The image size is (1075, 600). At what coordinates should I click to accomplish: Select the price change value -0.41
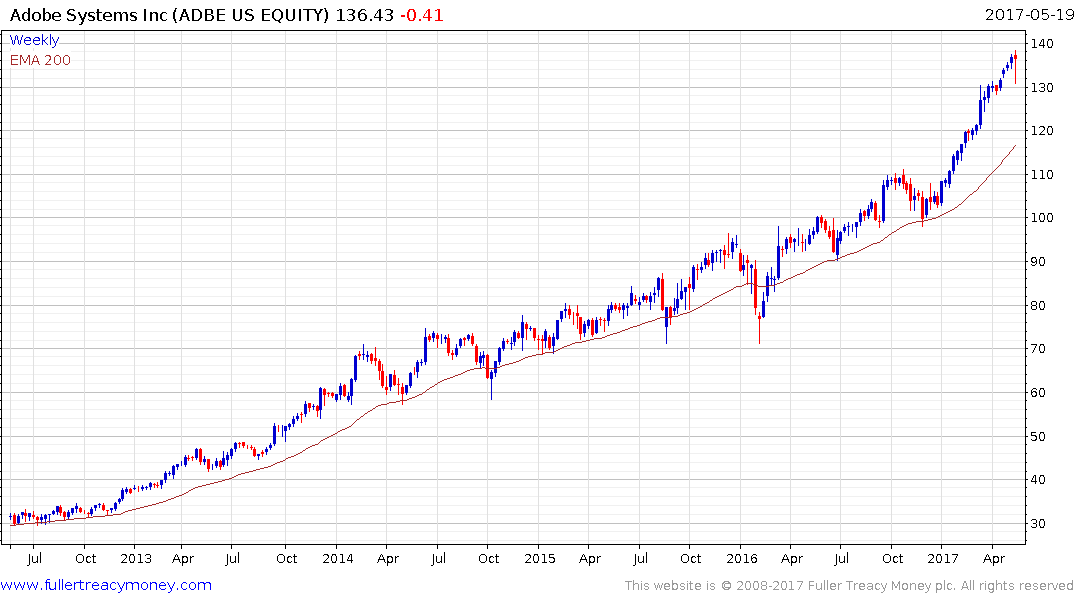pos(422,14)
